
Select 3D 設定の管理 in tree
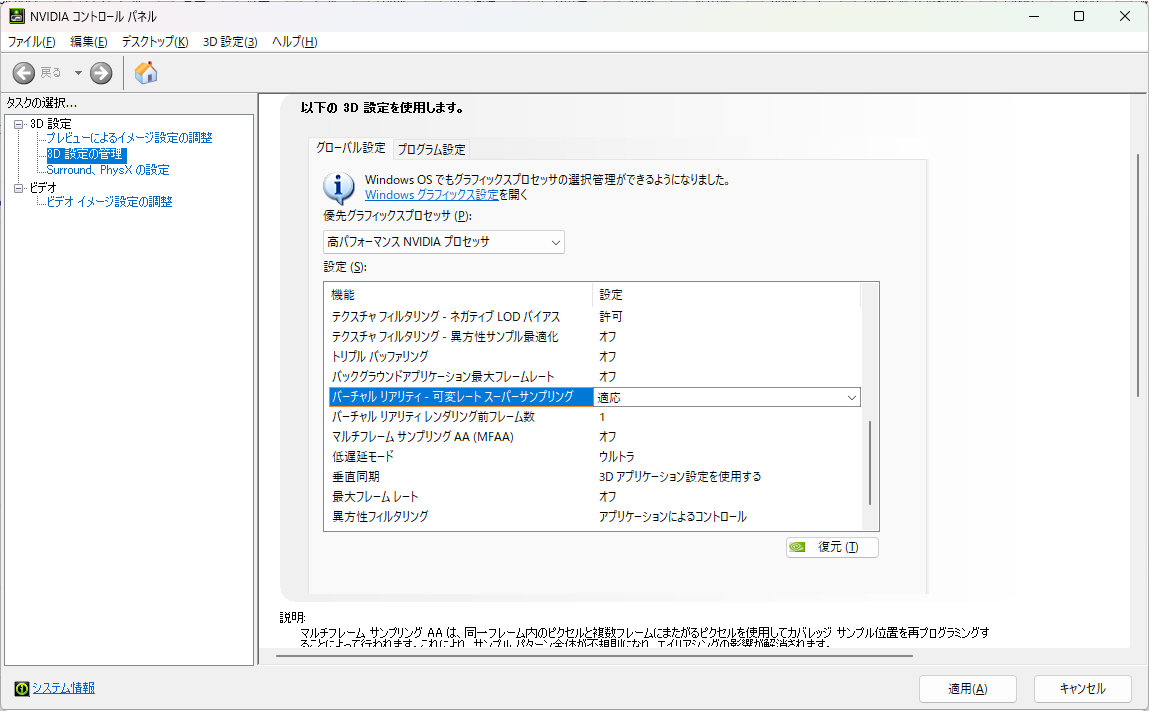click(86, 154)
